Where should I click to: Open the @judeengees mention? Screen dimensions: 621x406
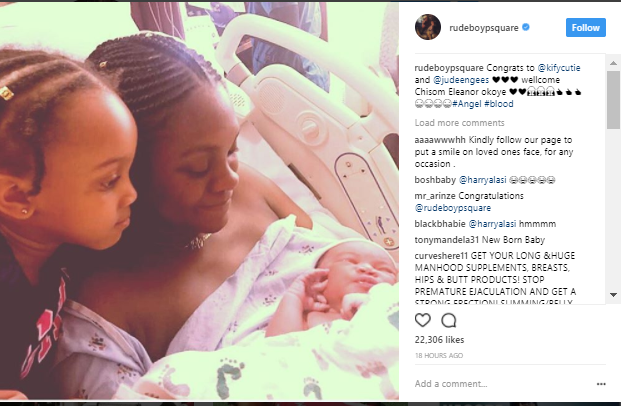[461, 80]
